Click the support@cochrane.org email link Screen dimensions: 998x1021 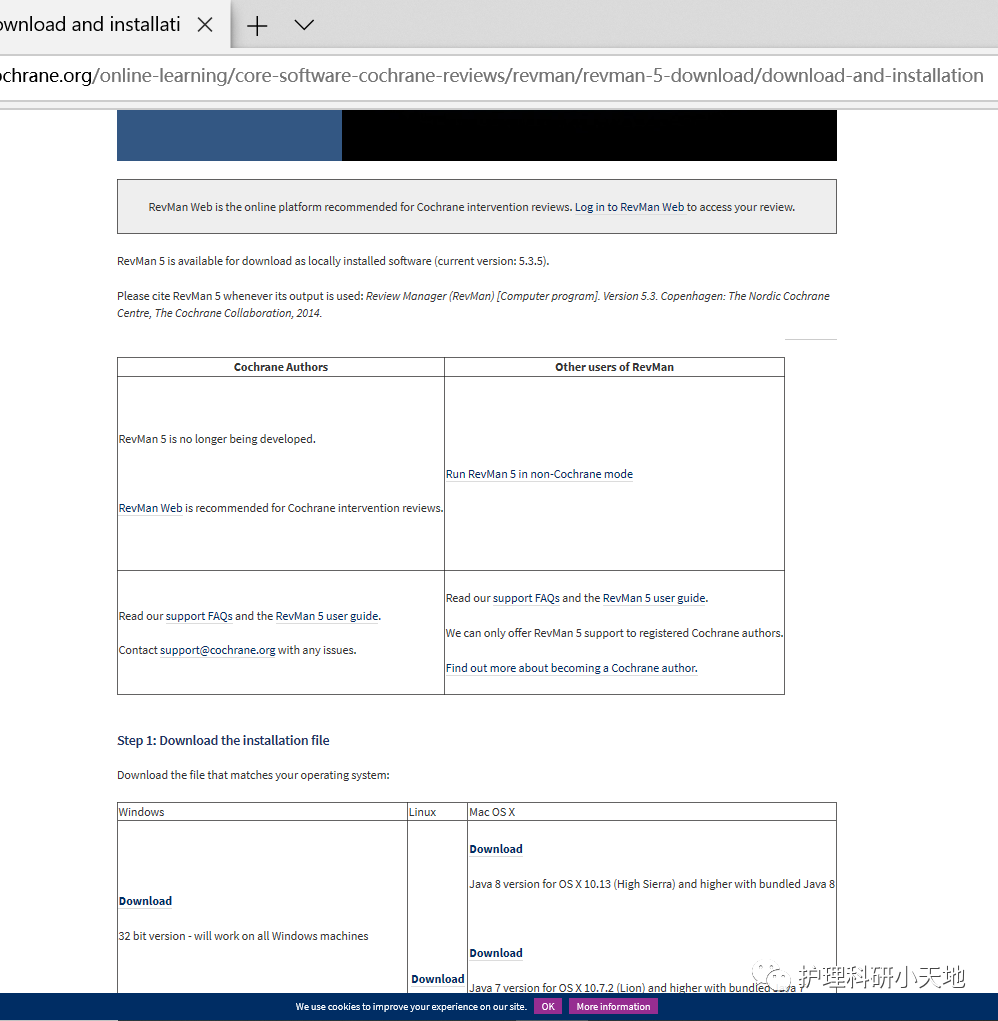point(217,650)
